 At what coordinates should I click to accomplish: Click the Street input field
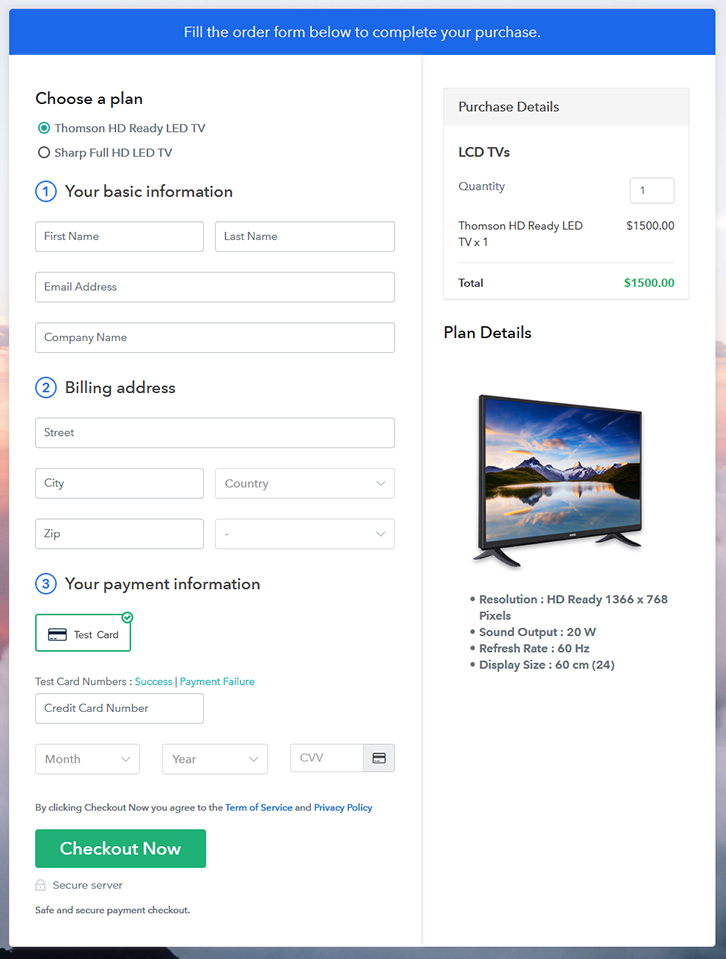coord(215,433)
